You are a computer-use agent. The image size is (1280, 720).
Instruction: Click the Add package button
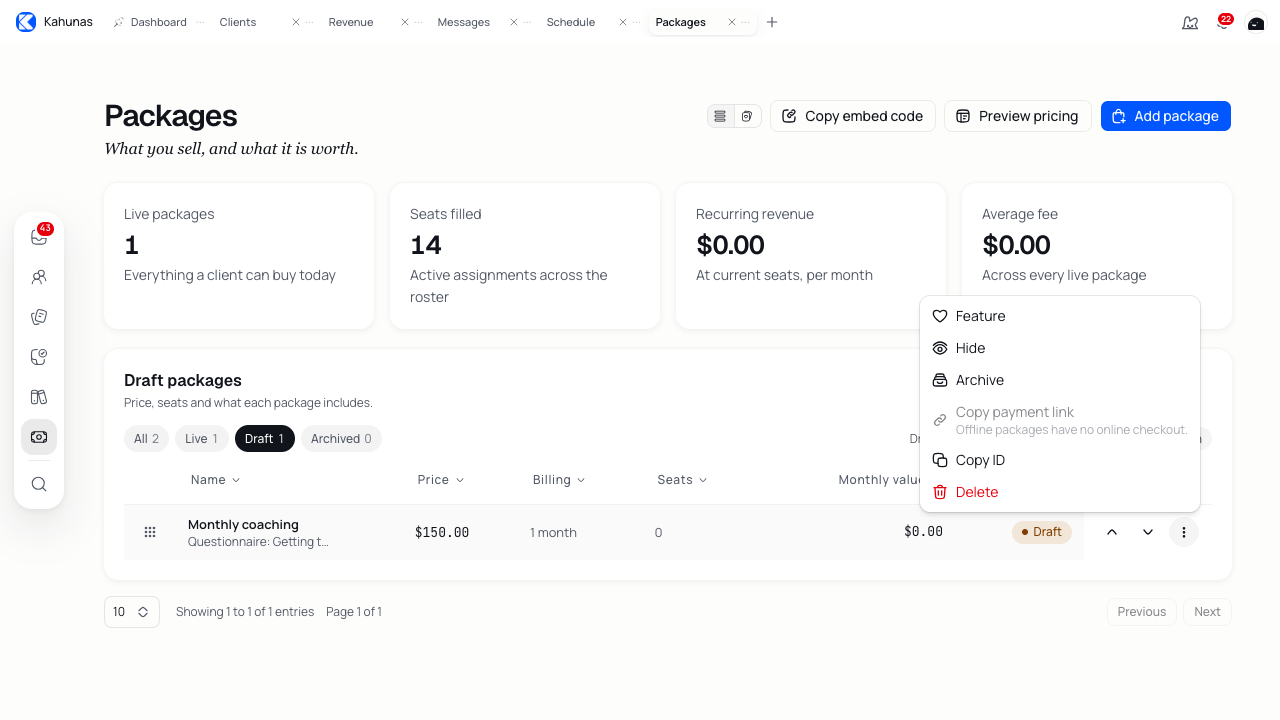1166,116
